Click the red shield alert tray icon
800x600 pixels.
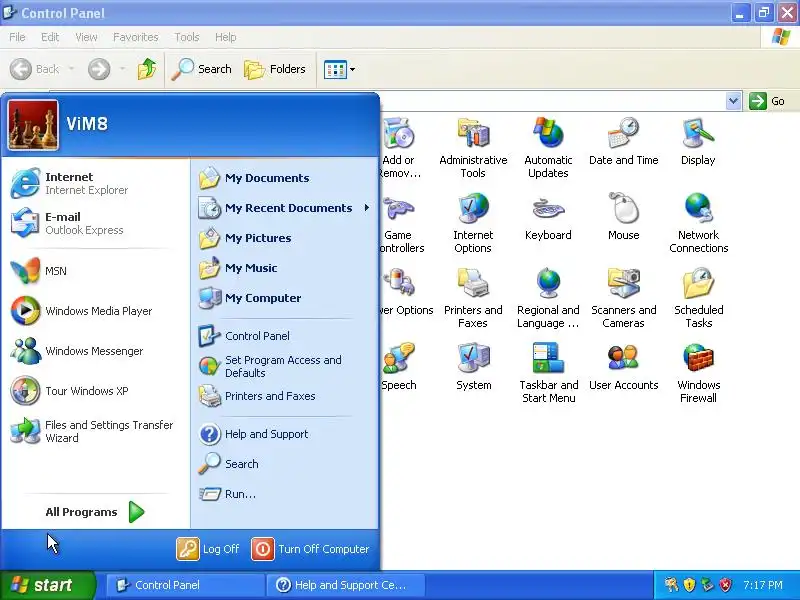coord(726,585)
